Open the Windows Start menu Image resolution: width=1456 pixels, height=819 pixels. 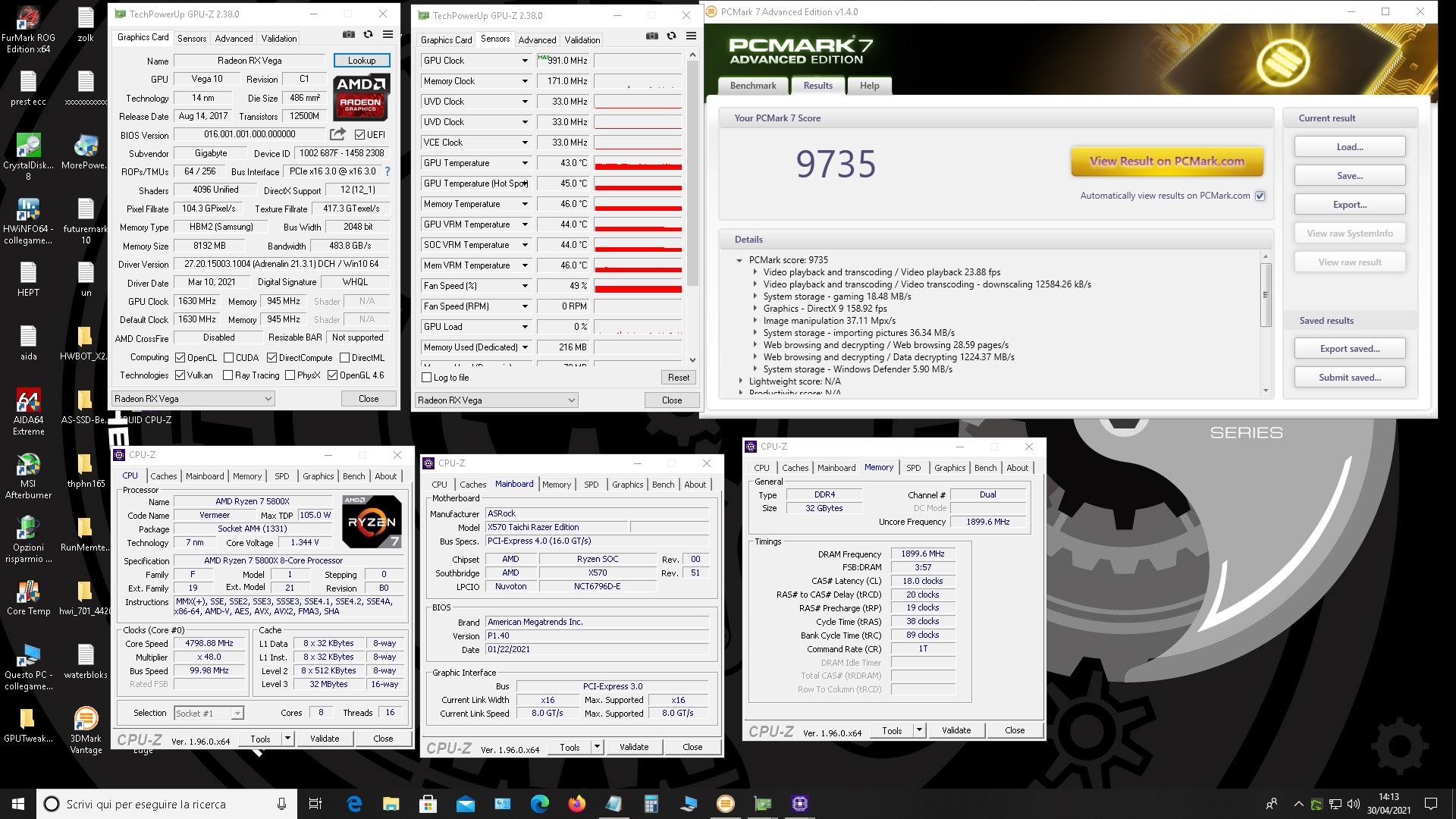coord(18,804)
